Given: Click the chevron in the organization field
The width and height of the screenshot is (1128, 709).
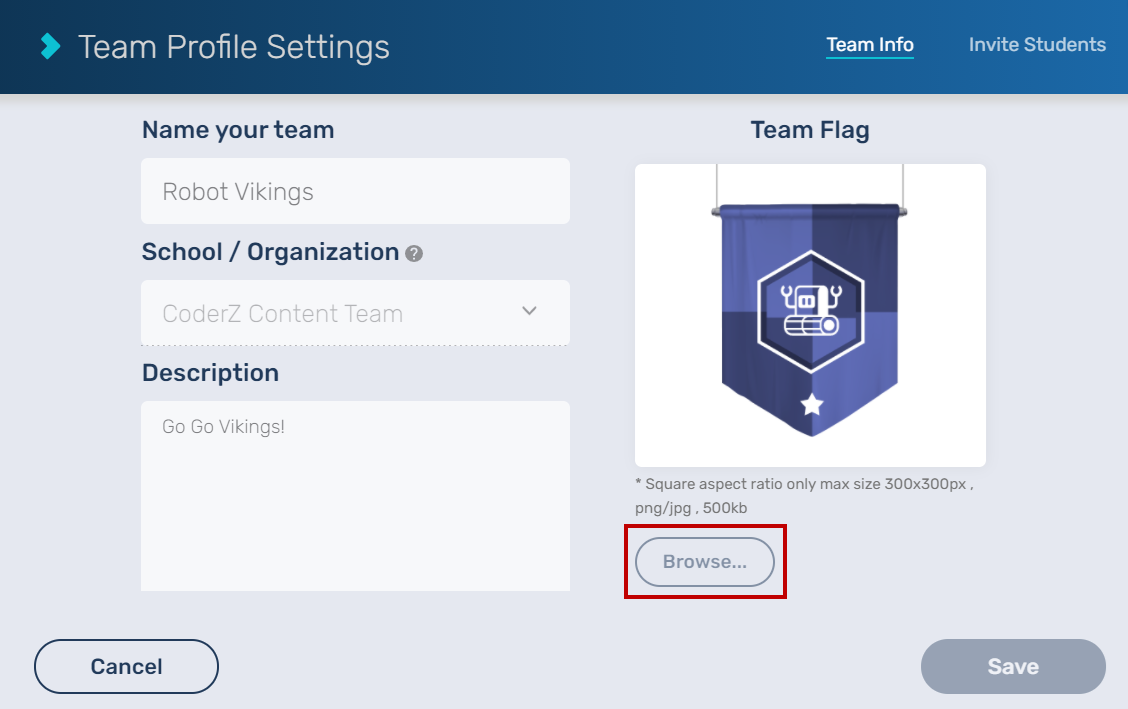Looking at the screenshot, I should click(x=529, y=312).
